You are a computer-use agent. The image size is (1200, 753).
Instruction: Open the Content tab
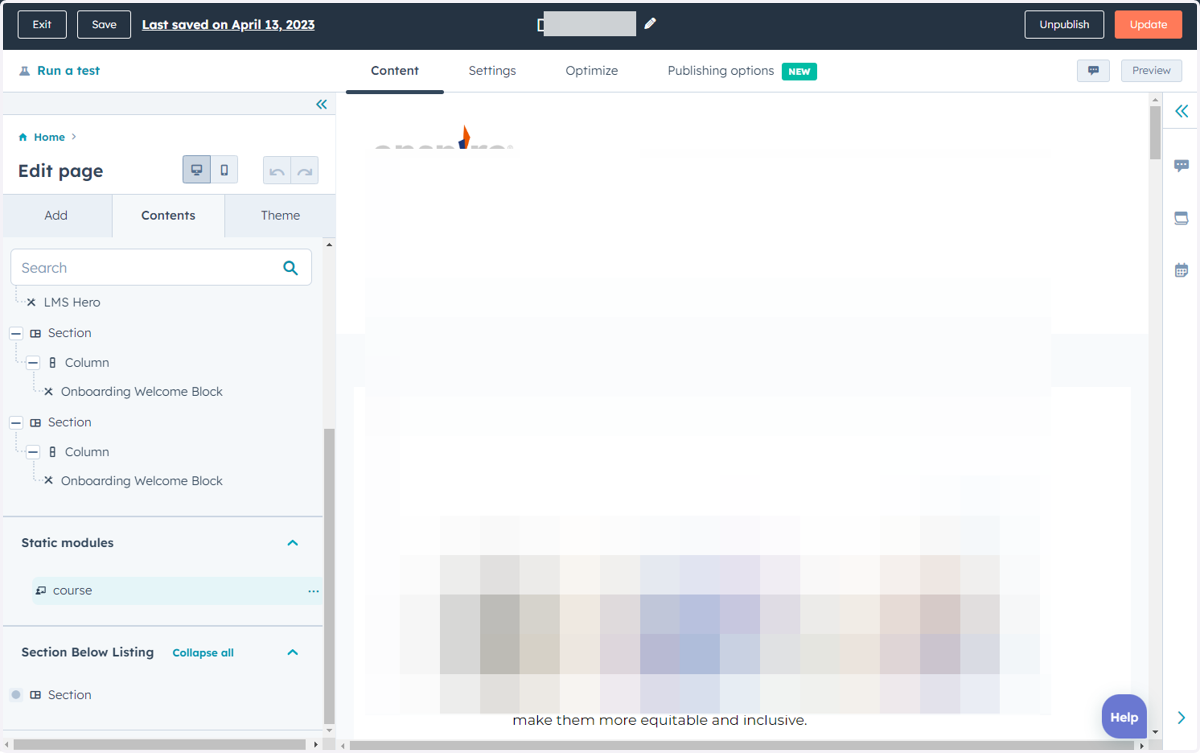click(395, 71)
